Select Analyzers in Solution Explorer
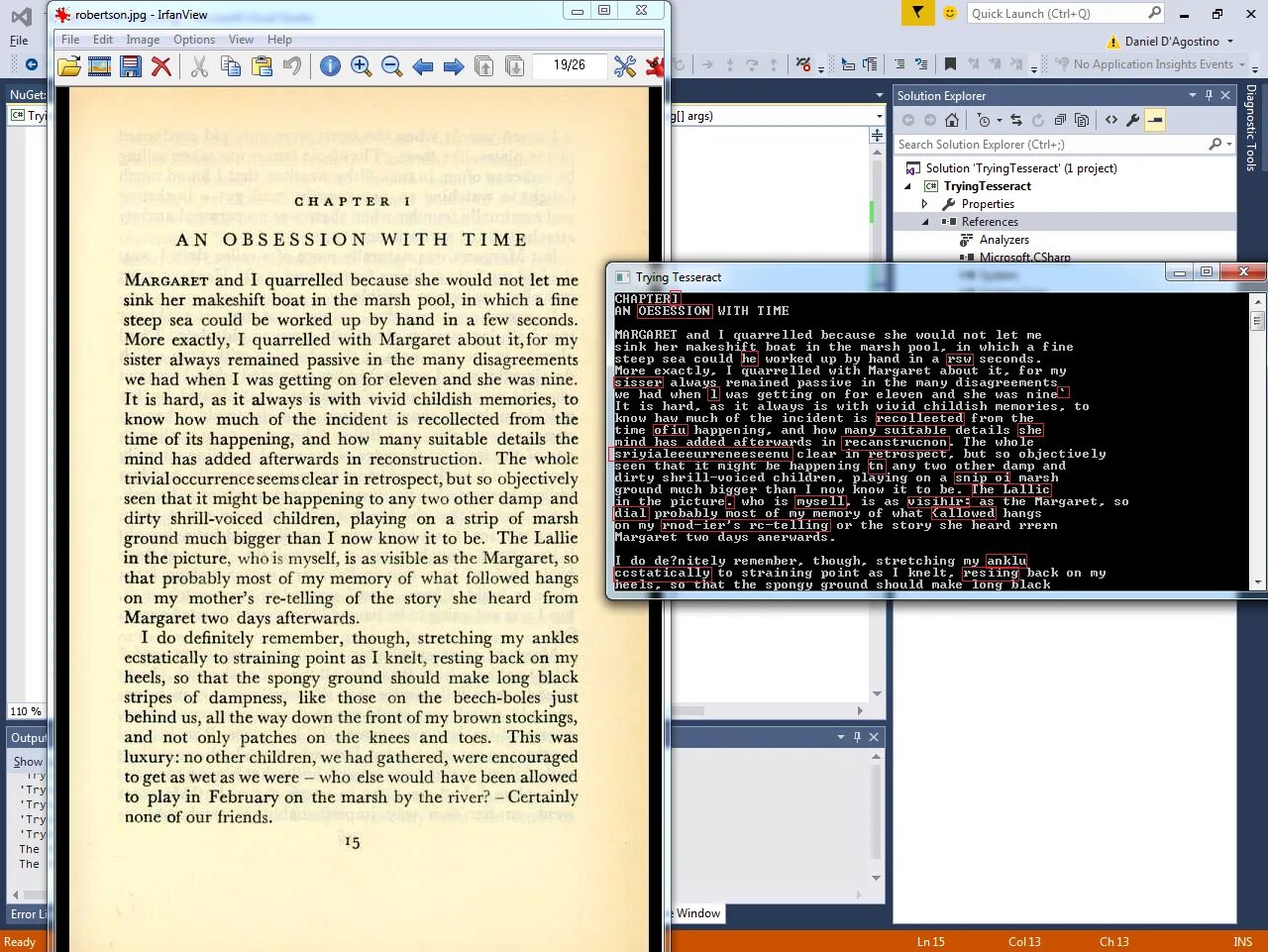The width and height of the screenshot is (1268, 952). pos(1004,240)
